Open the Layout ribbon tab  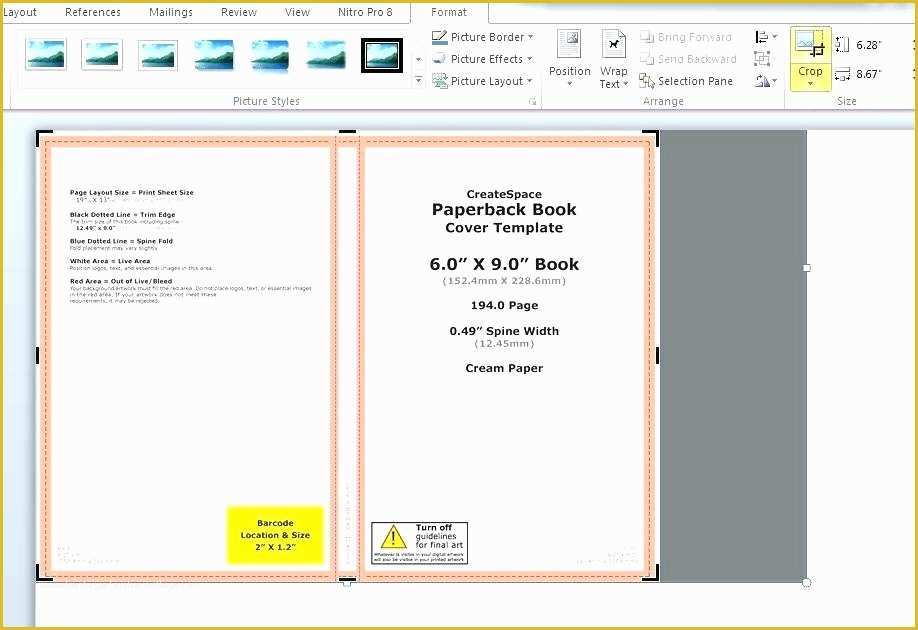point(19,12)
